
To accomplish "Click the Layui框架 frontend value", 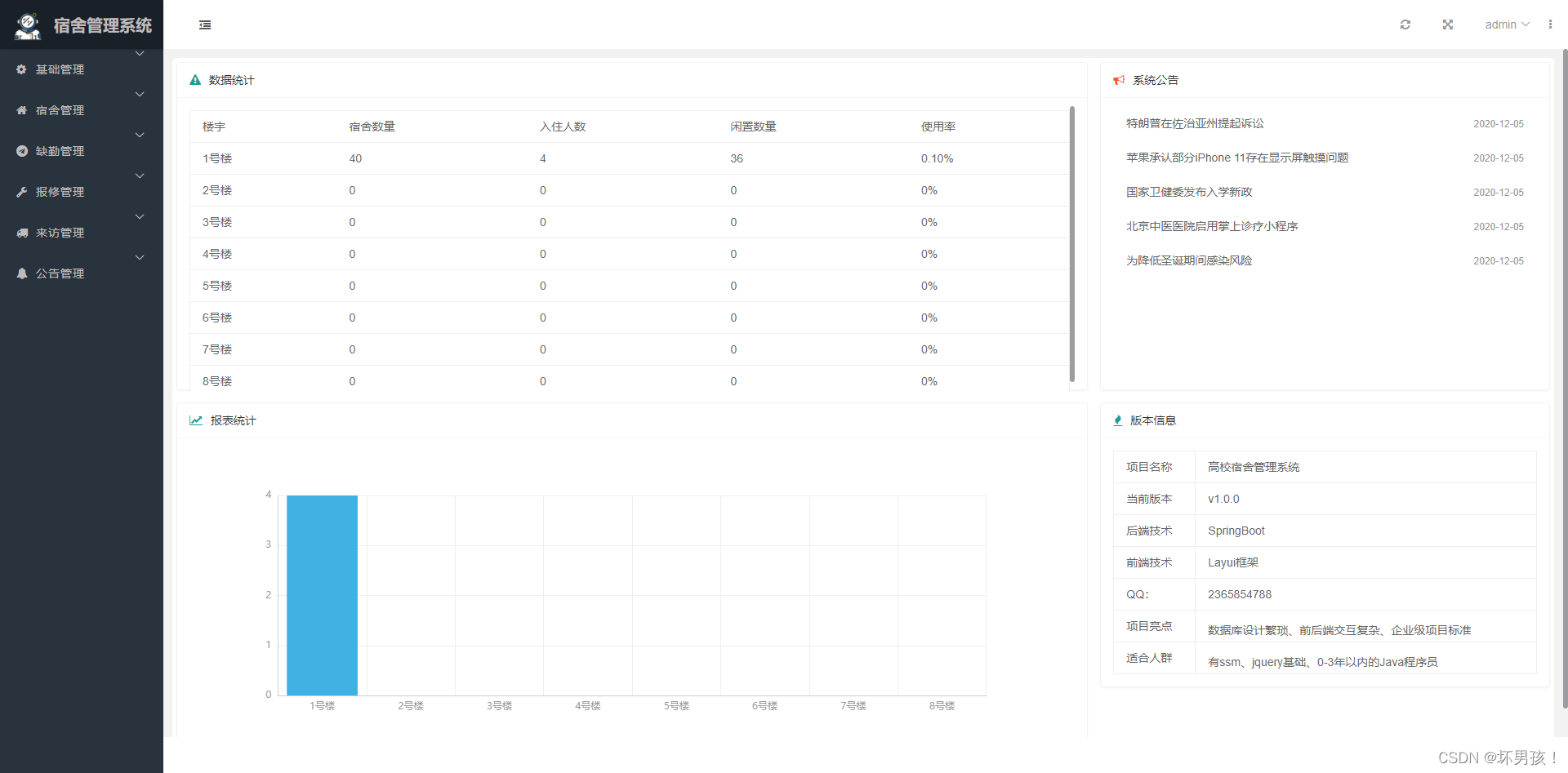I will pos(1233,562).
